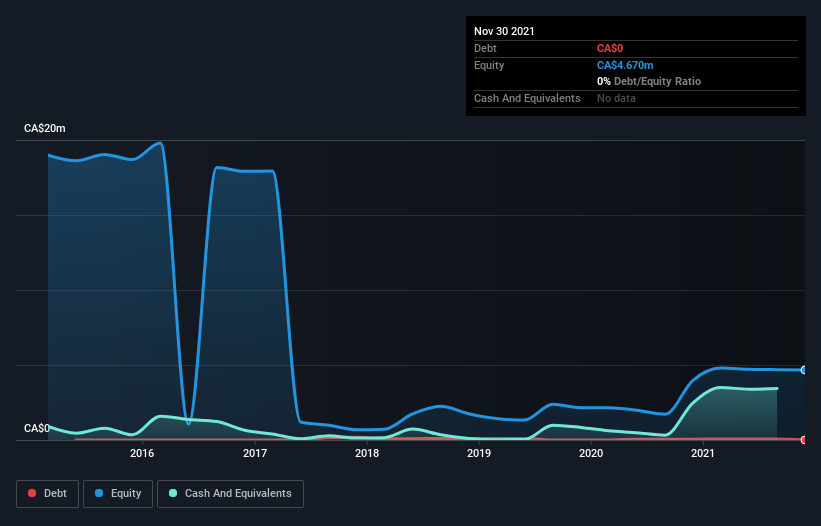Click the No data cash value

616,98
